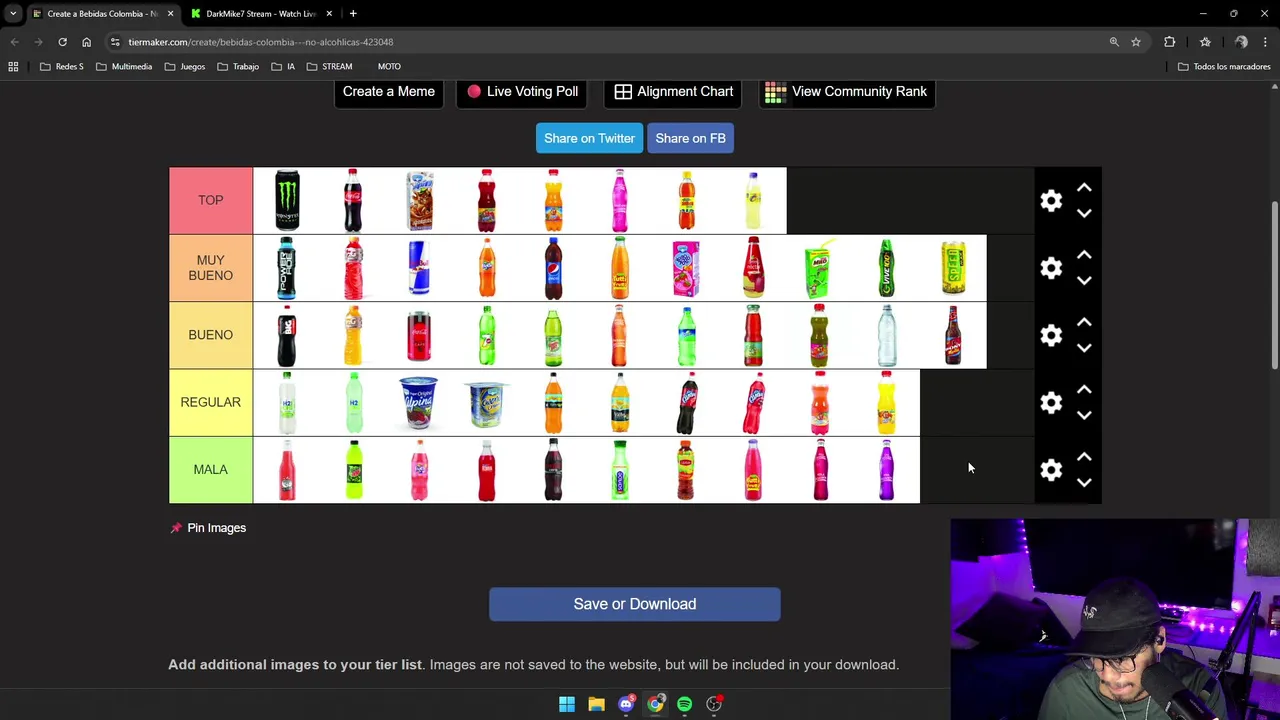Viewport: 1280px width, 720px height.
Task: Open the Alignment Chart
Action: point(674,92)
